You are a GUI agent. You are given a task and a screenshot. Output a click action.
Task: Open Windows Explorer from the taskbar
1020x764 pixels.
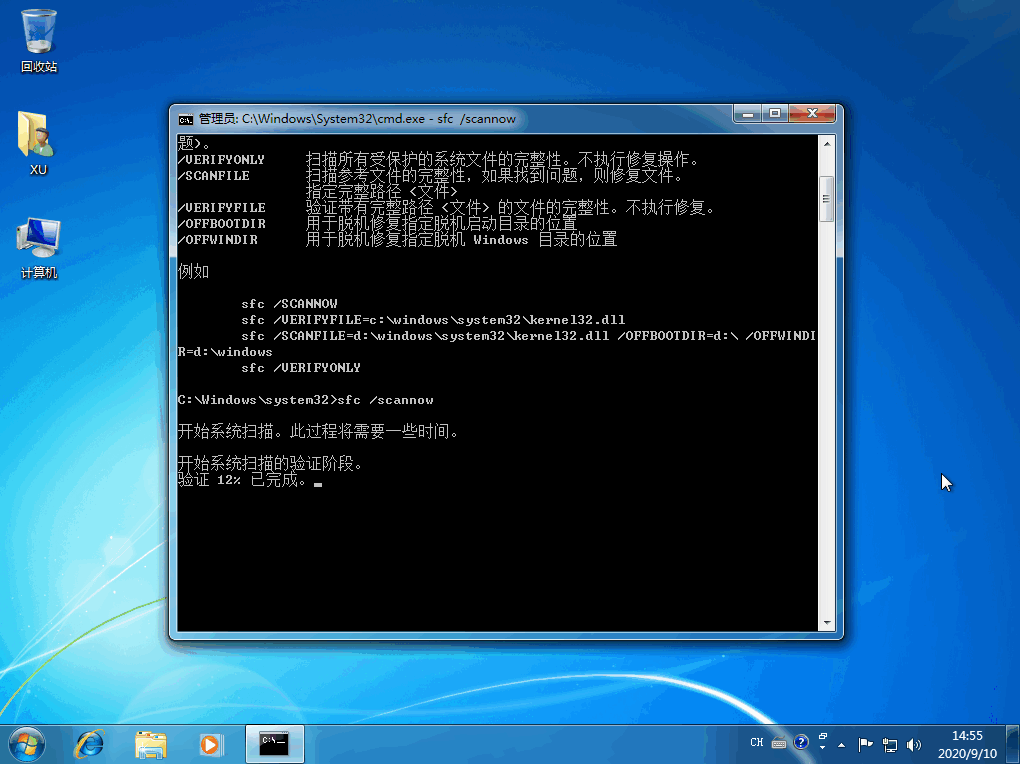click(x=151, y=743)
